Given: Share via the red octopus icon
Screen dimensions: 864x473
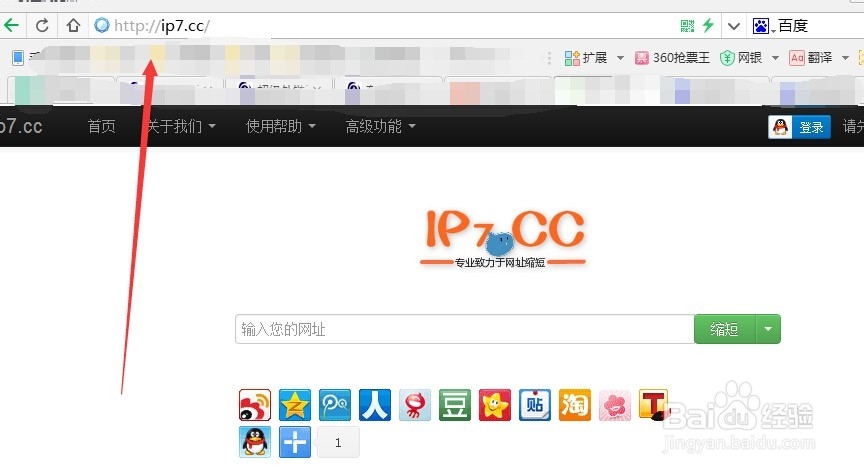Looking at the screenshot, I should (415, 405).
